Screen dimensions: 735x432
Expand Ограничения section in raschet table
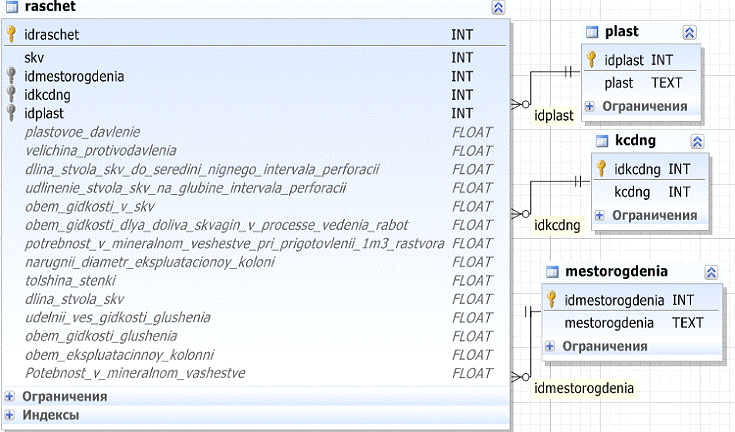(x=10, y=397)
